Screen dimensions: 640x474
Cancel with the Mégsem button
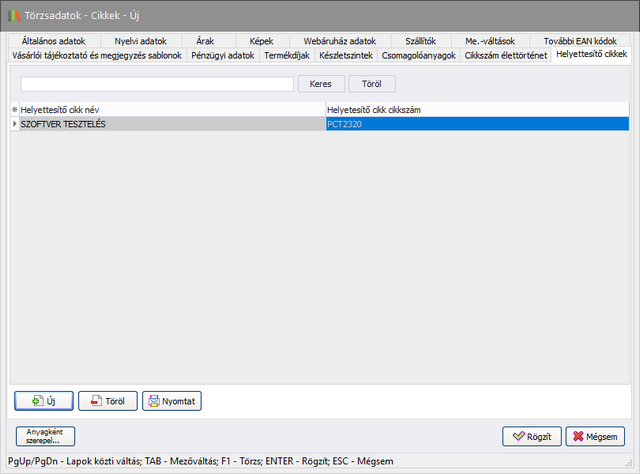click(x=595, y=436)
